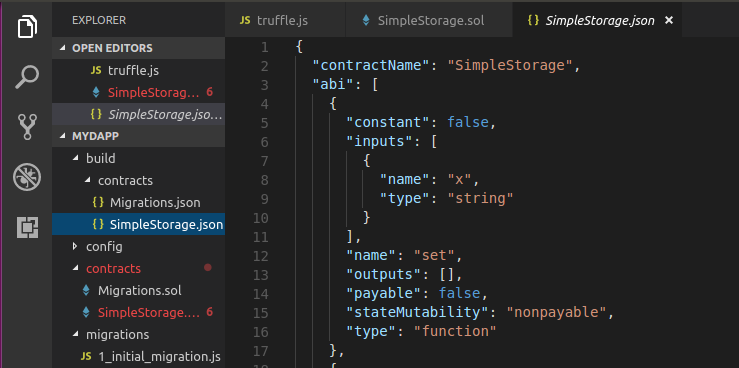
Task: Switch to the SimpleStorage.sol tab
Action: pyautogui.click(x=429, y=21)
